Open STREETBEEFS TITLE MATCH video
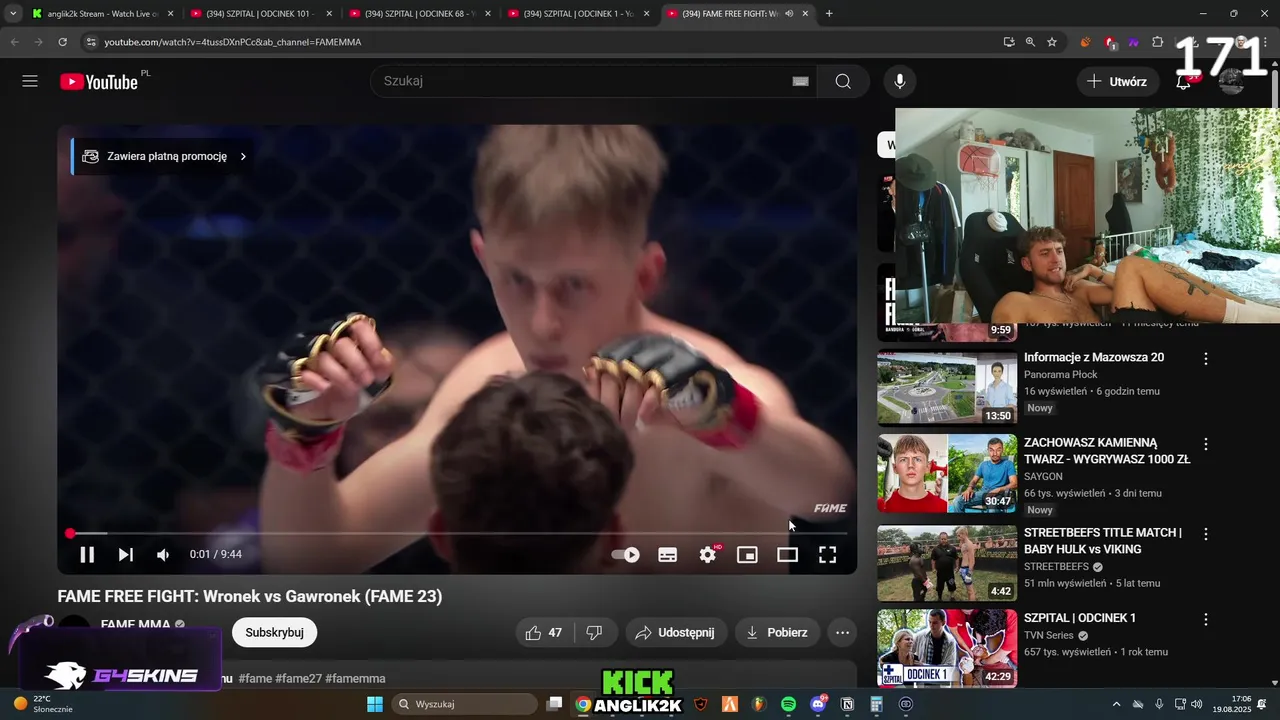1280x720 pixels. (x=1103, y=541)
